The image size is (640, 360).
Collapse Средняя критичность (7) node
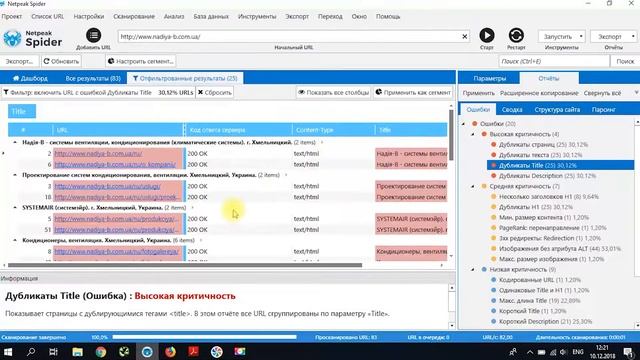(x=473, y=186)
